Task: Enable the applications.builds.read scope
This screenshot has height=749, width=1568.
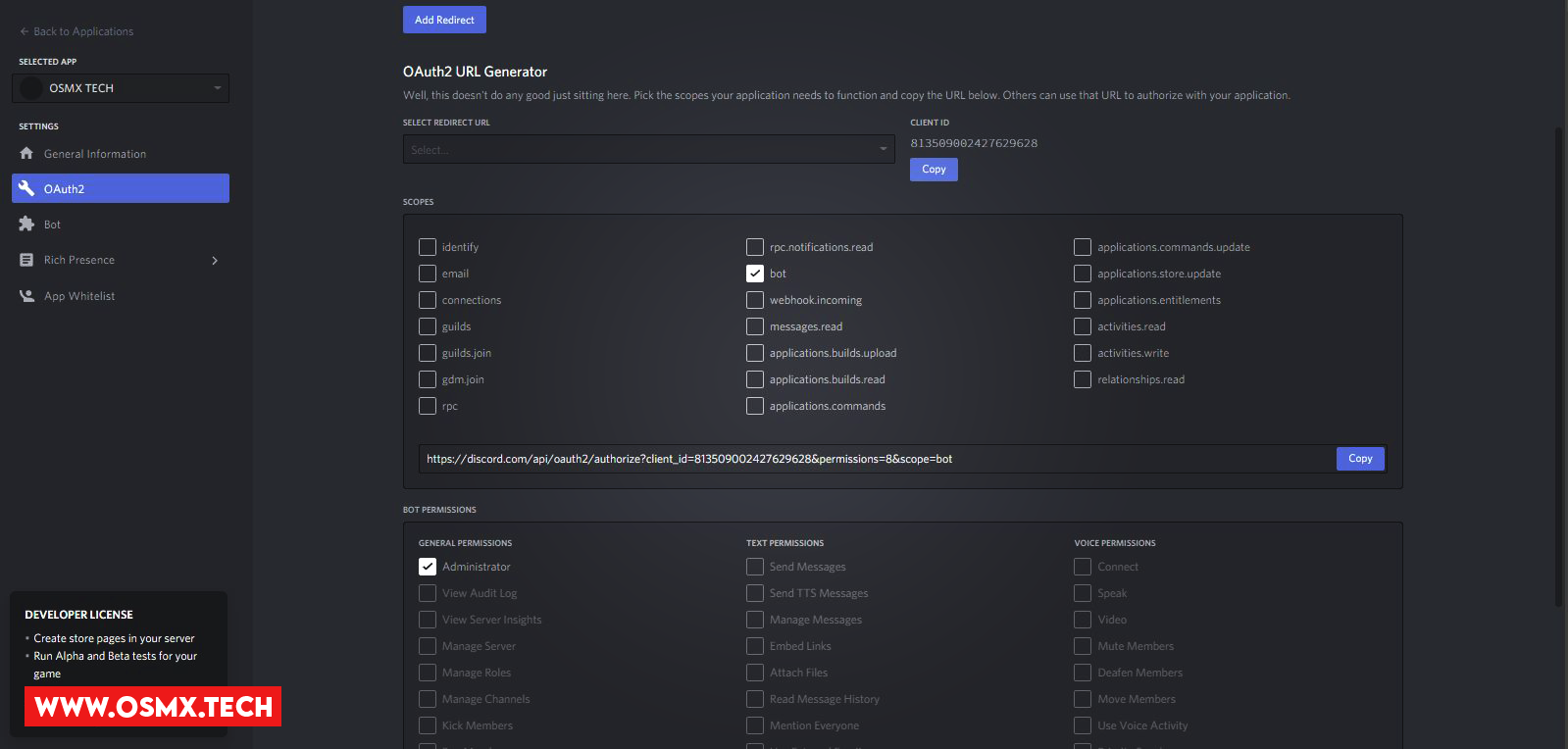Action: 755,379
